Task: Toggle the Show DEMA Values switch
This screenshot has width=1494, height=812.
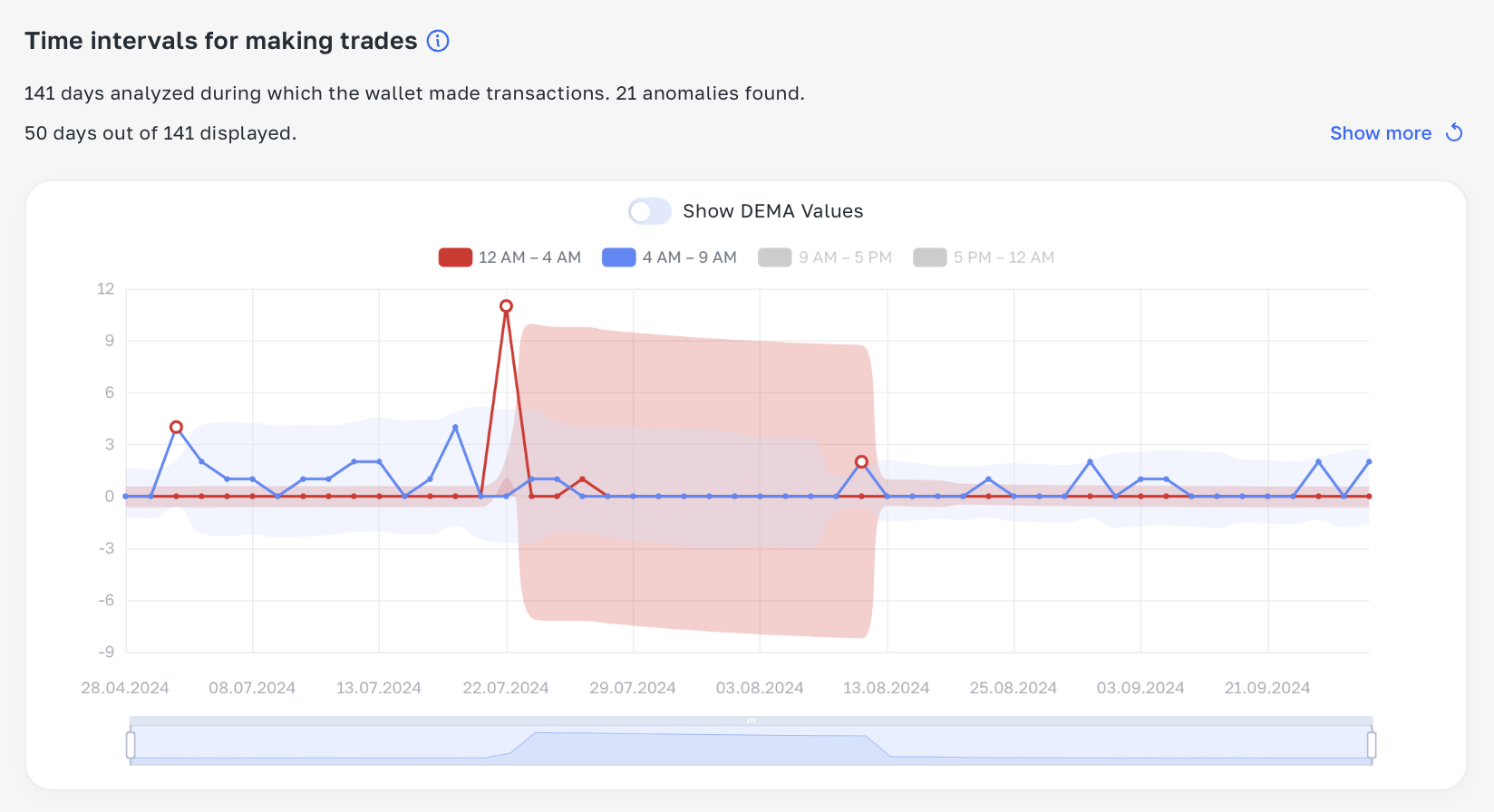Action: pos(650,211)
